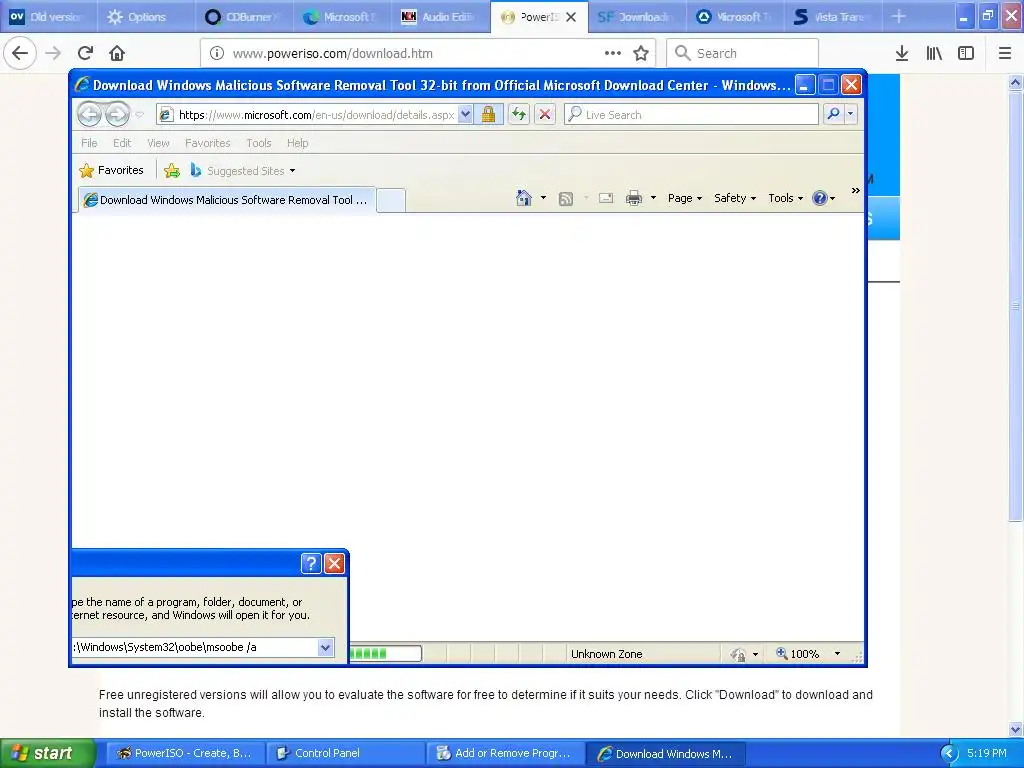Open print options dropdown arrow in IE
Image resolution: width=1024 pixels, height=768 pixels.
(653, 198)
